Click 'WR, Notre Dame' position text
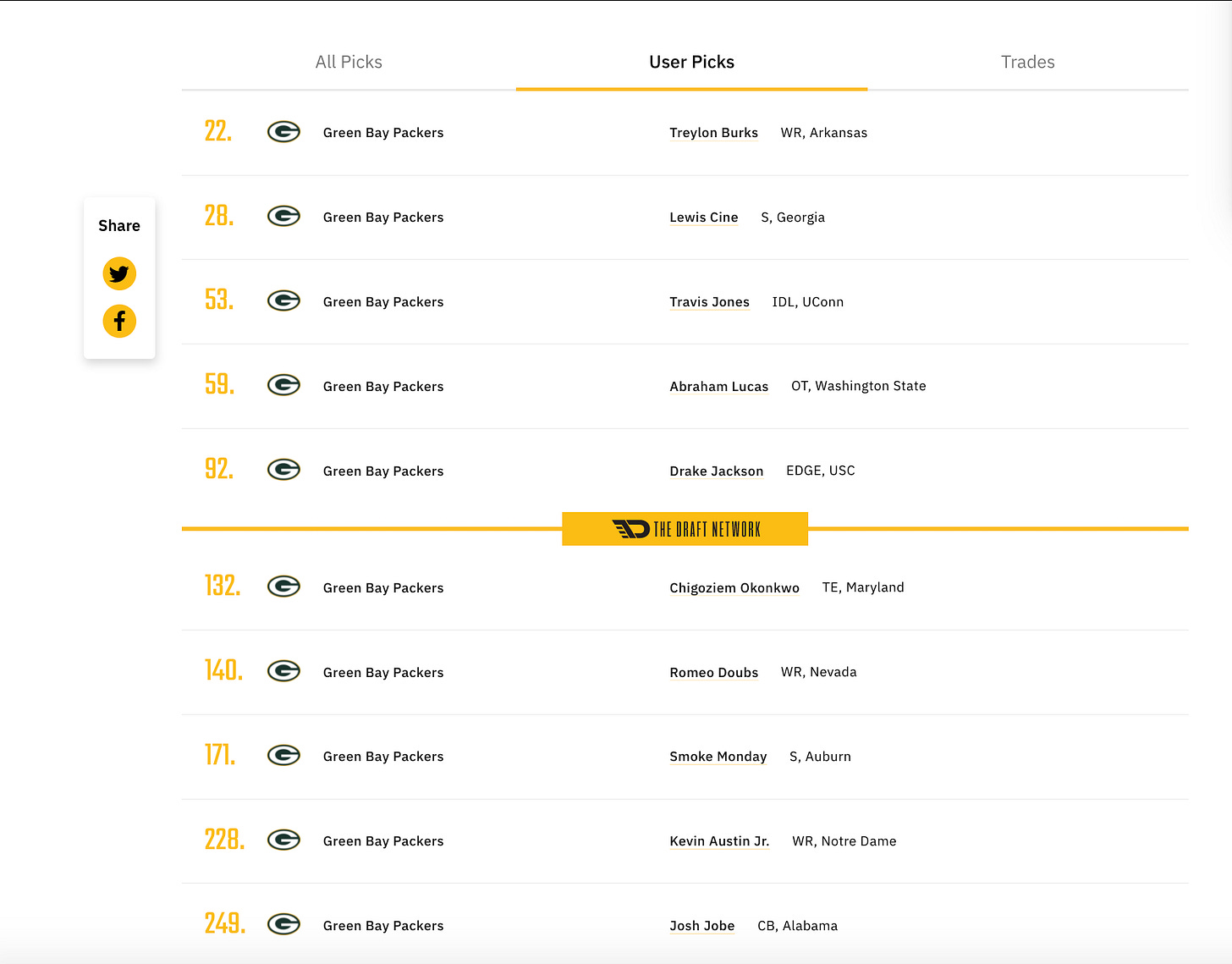This screenshot has height=964, width=1232. click(x=844, y=841)
